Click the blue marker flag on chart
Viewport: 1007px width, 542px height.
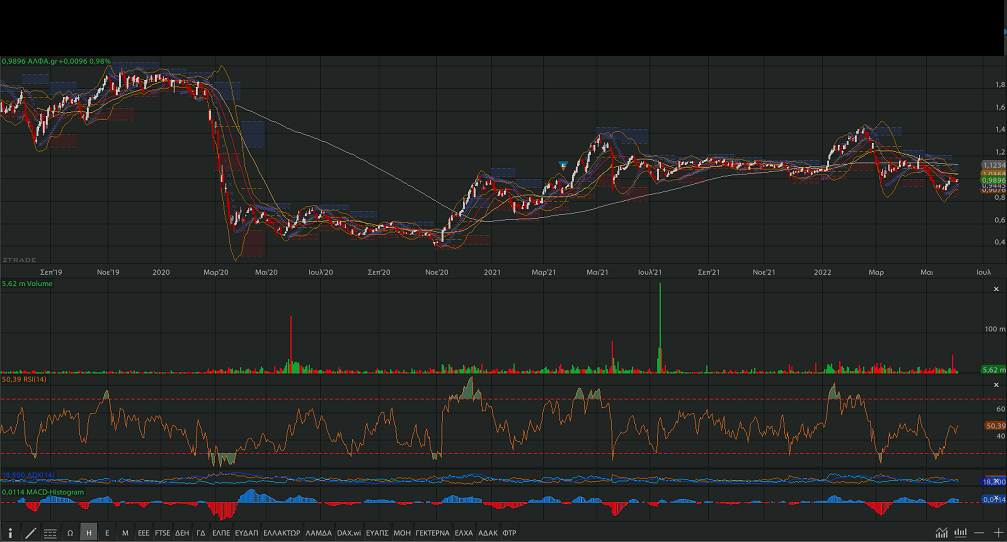click(x=564, y=164)
